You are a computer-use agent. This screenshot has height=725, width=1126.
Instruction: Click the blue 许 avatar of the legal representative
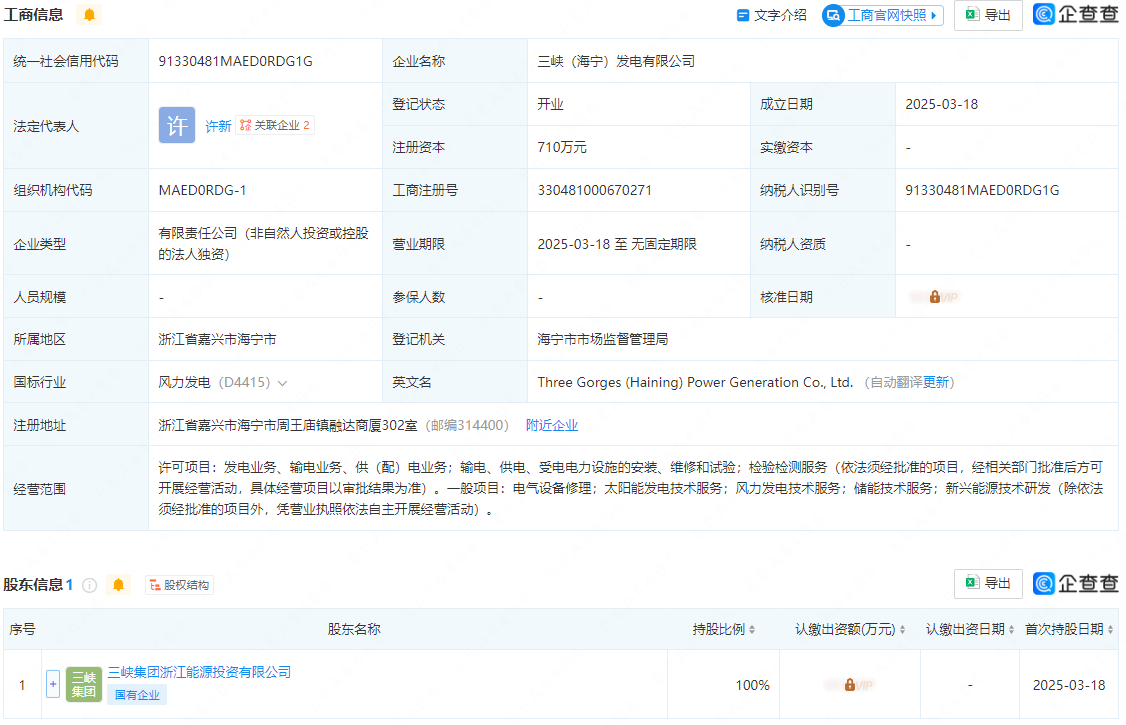(177, 125)
